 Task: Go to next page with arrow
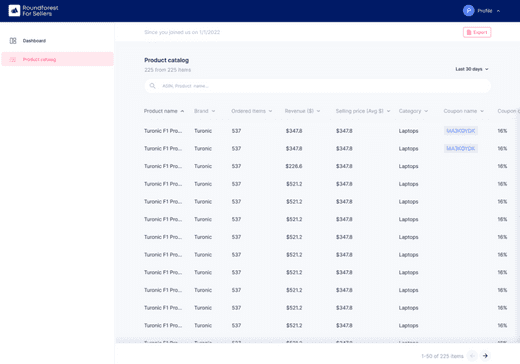485,356
